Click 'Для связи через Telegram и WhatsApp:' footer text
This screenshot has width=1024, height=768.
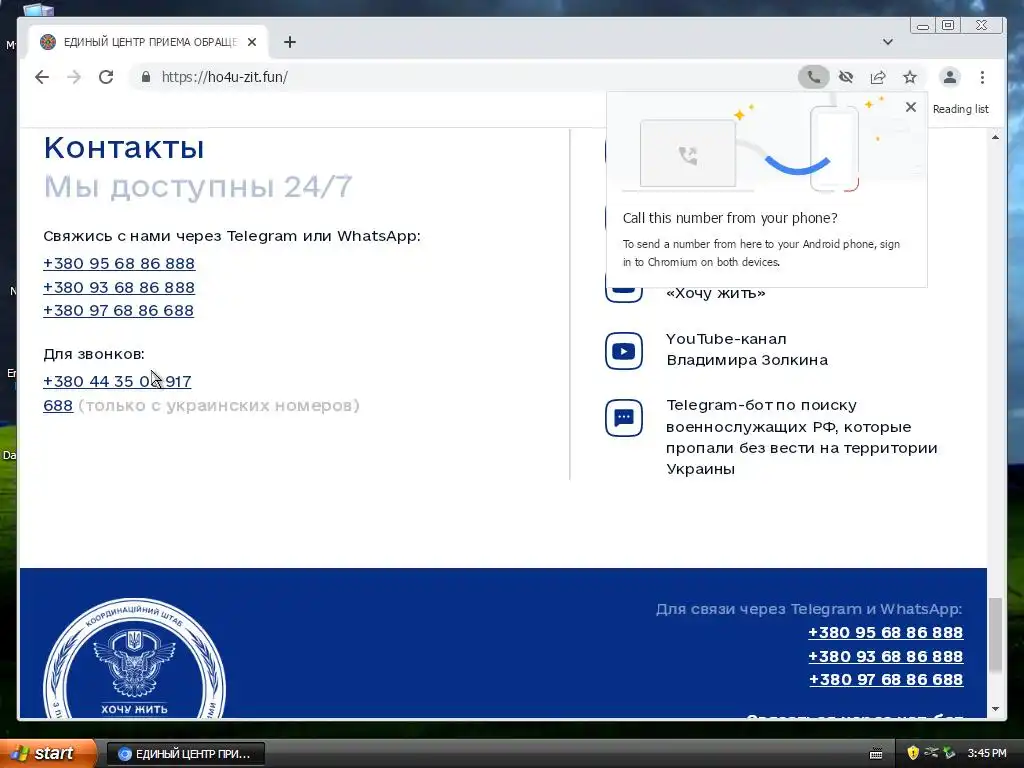tap(808, 609)
